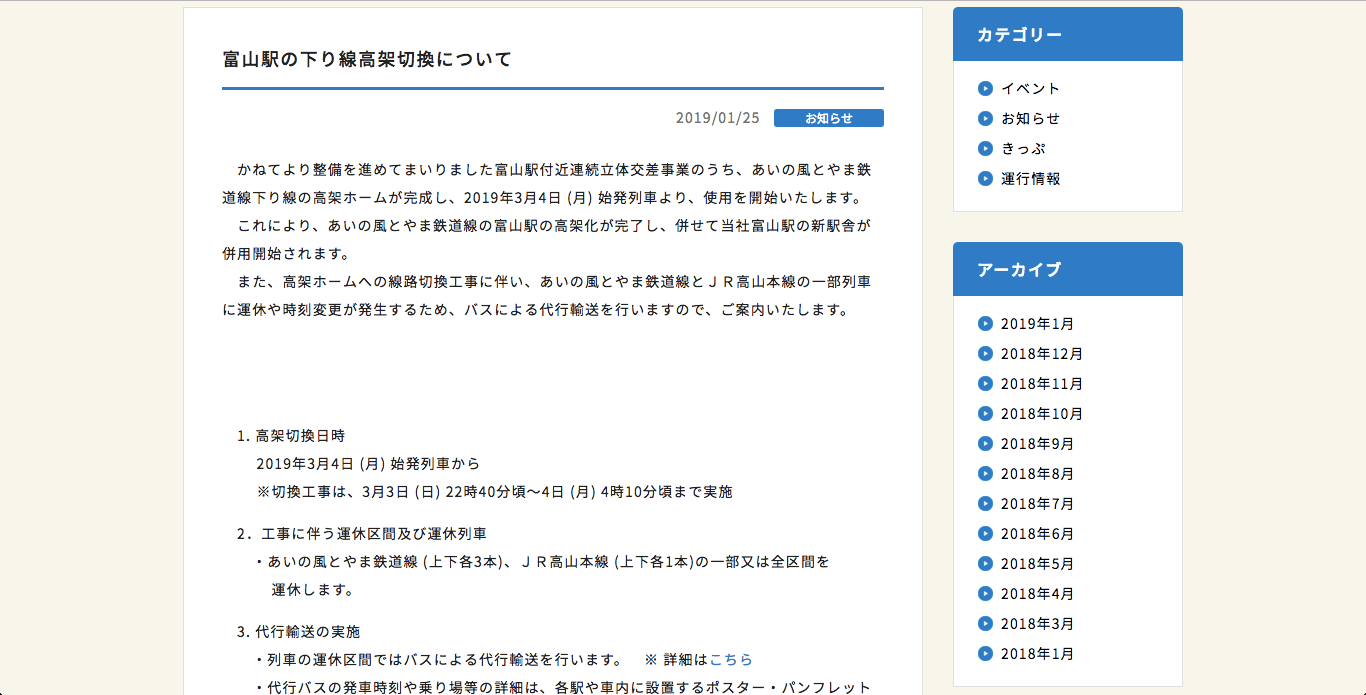
Task: Open the 2018年10月 archive
Action: [1041, 413]
